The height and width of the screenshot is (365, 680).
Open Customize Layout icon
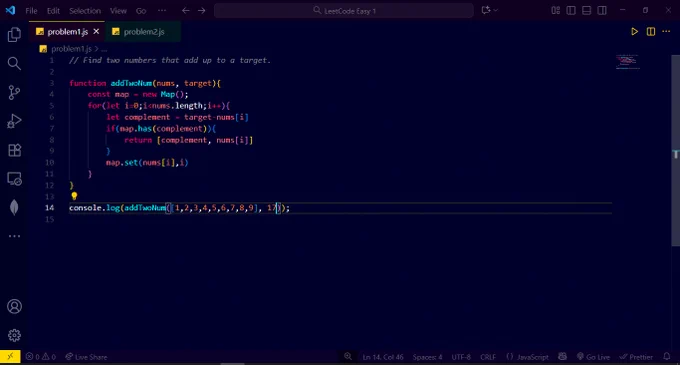(x=556, y=10)
